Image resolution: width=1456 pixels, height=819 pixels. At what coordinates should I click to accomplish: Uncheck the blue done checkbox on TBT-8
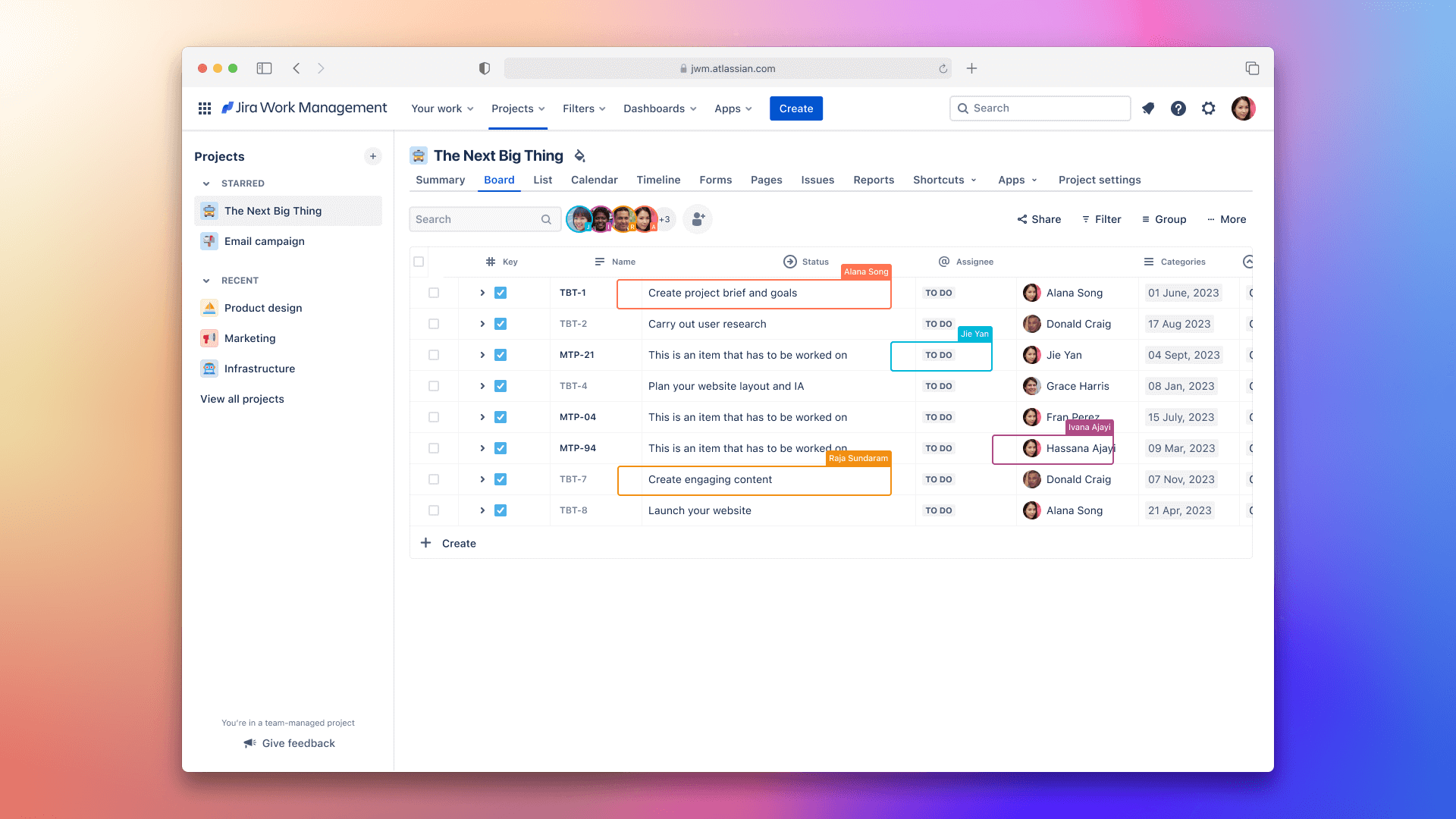pos(500,510)
